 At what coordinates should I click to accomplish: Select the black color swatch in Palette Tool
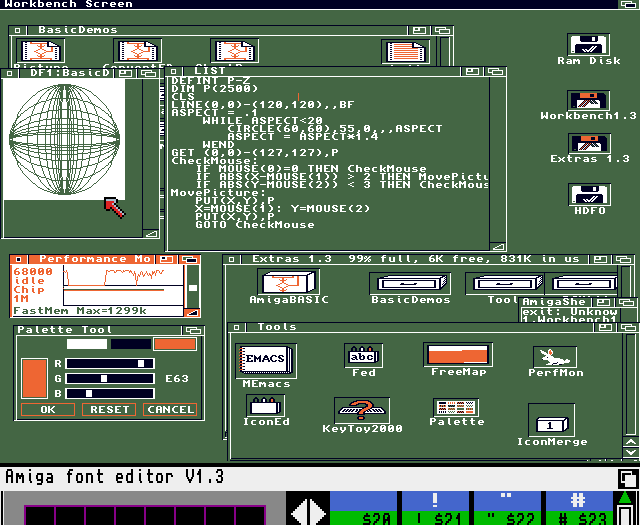[131, 344]
